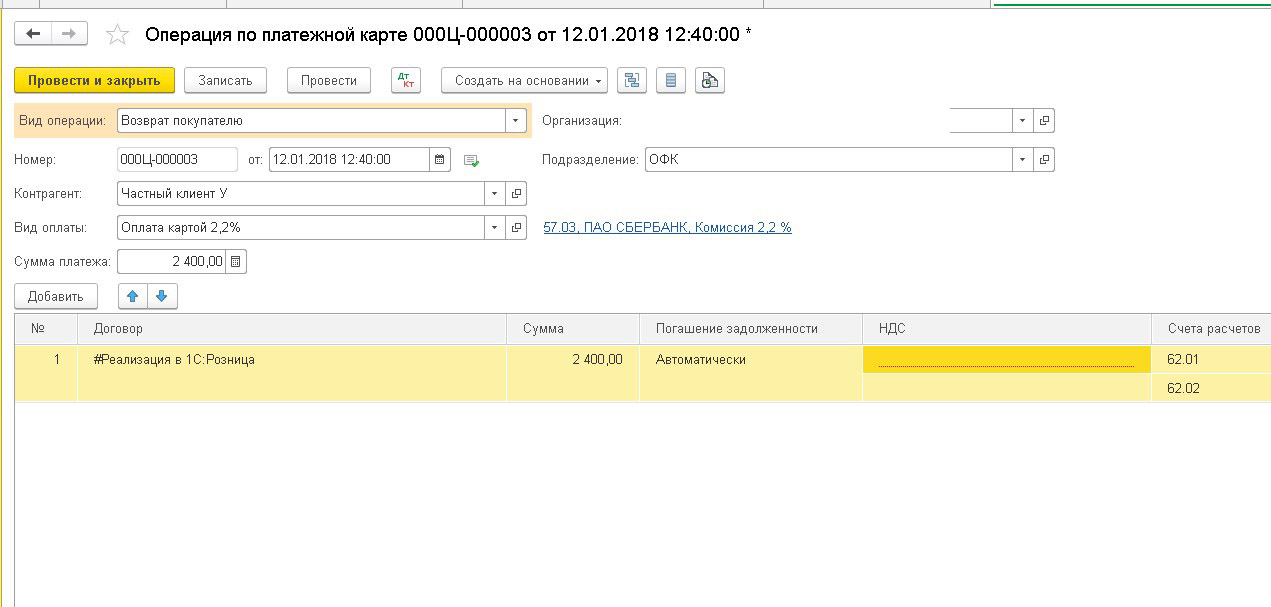Add document to favorites with star icon
The width and height of the screenshot is (1271, 607).
[x=117, y=35]
